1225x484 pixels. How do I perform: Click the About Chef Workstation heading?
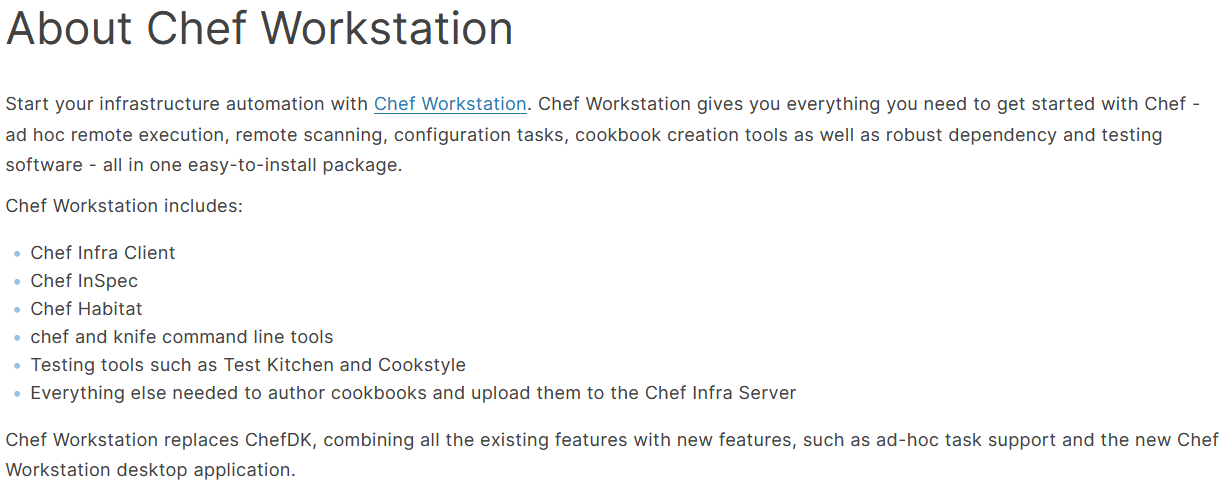(x=260, y=29)
